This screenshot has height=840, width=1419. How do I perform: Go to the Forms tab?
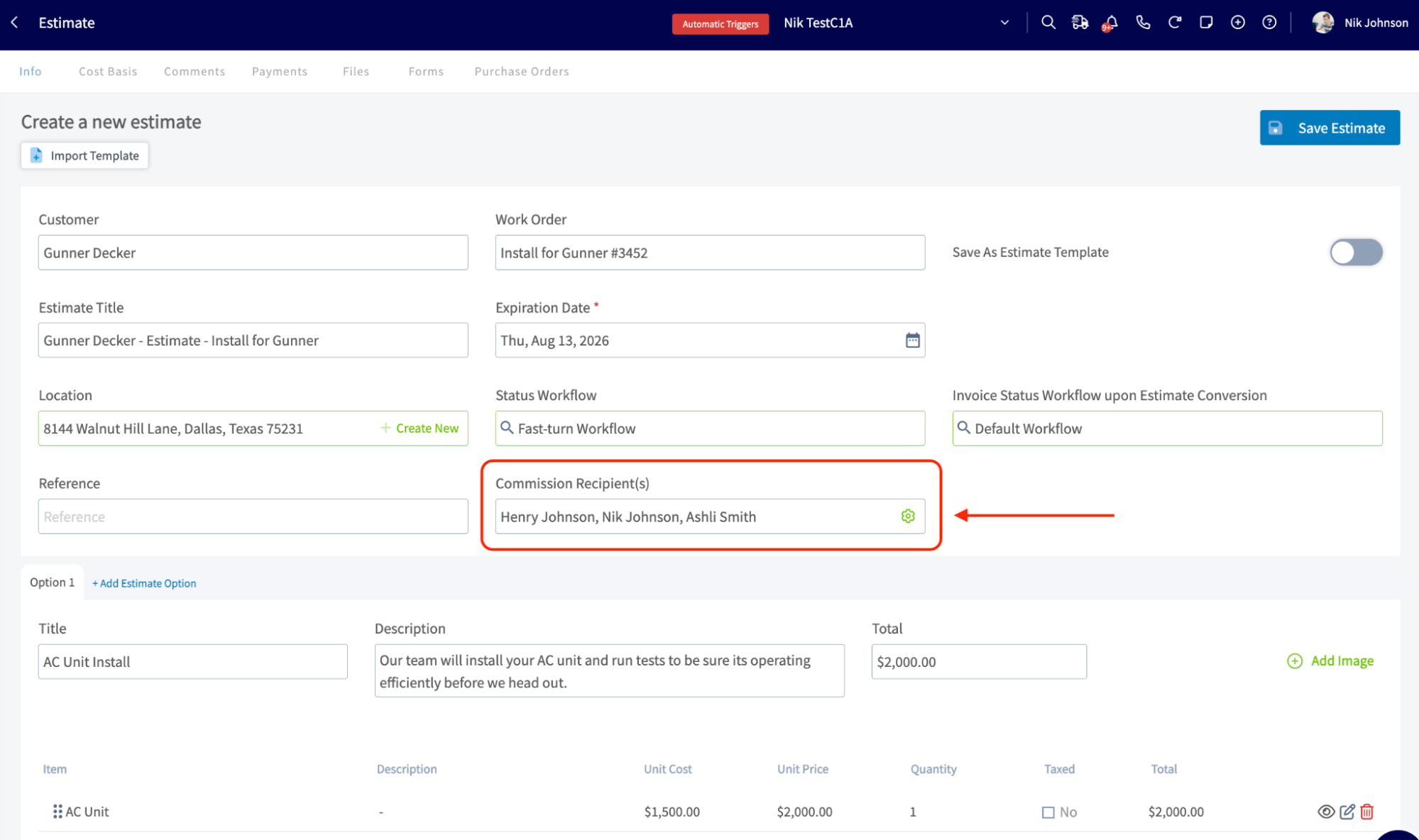tap(426, 72)
